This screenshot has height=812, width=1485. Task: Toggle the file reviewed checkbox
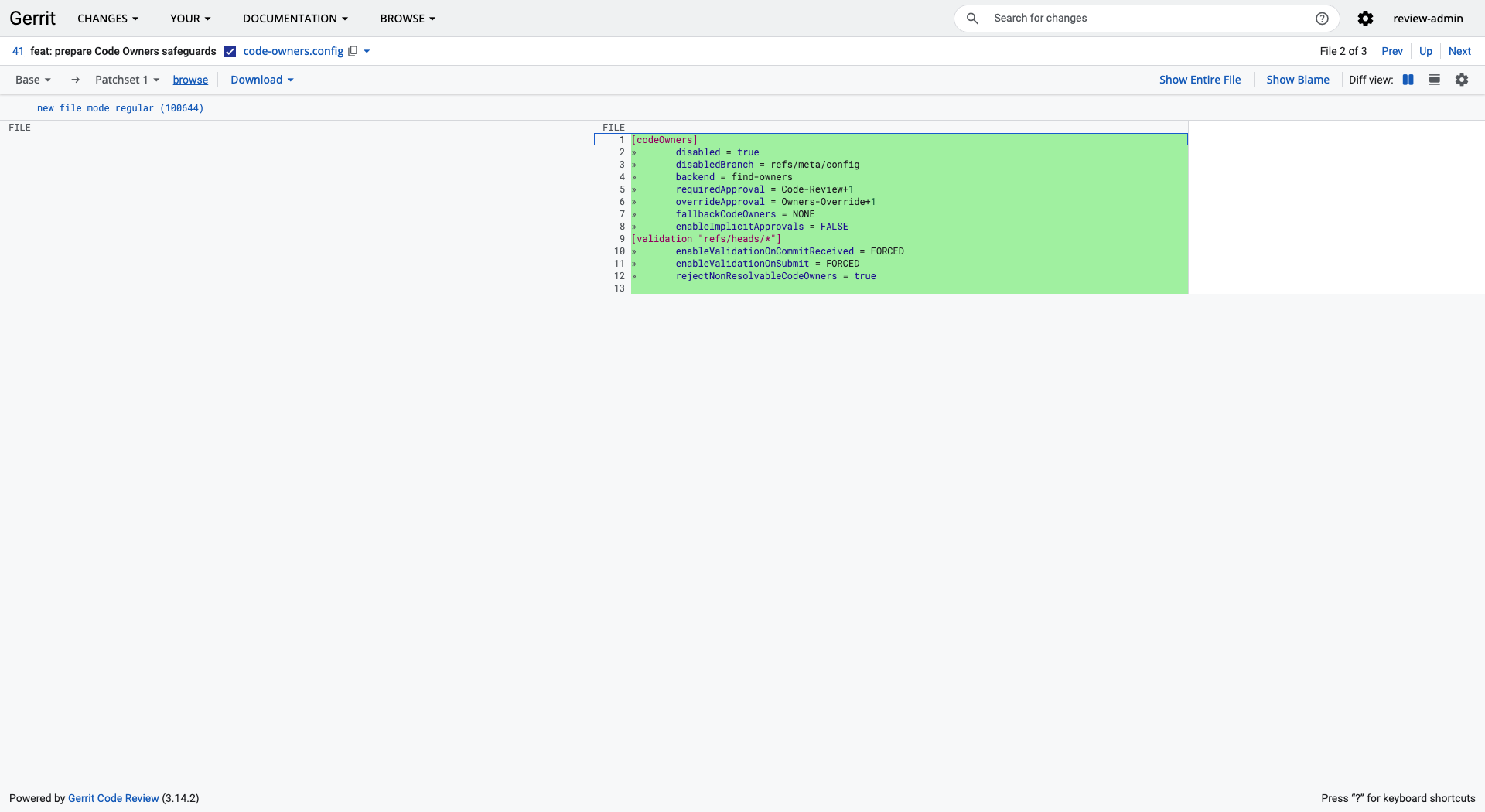tap(230, 51)
